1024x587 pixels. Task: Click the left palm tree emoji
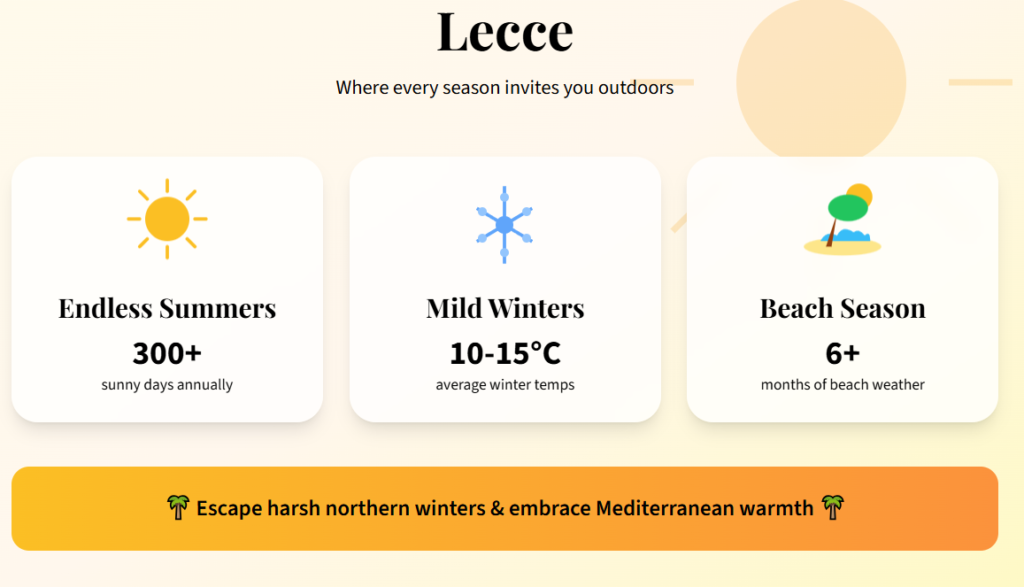coord(178,508)
